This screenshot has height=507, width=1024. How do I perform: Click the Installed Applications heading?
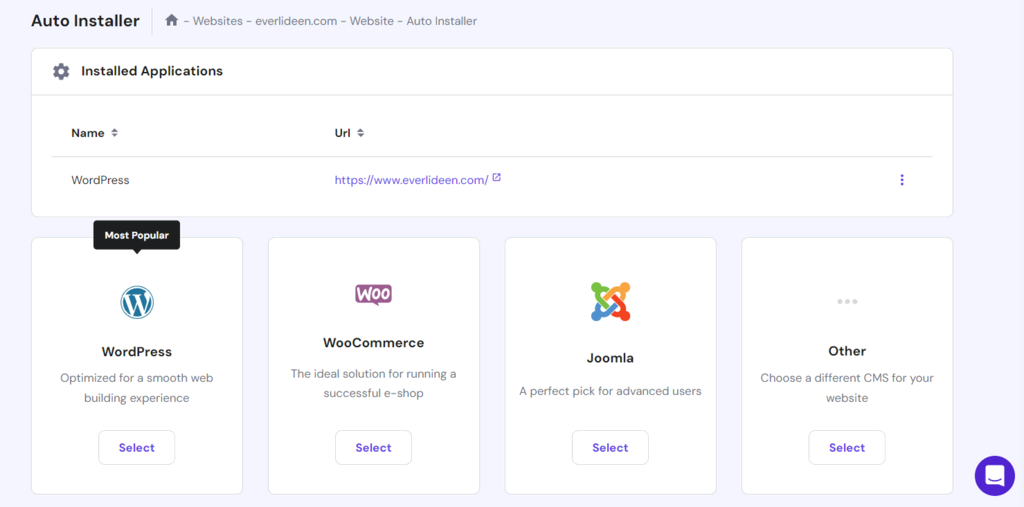(152, 71)
